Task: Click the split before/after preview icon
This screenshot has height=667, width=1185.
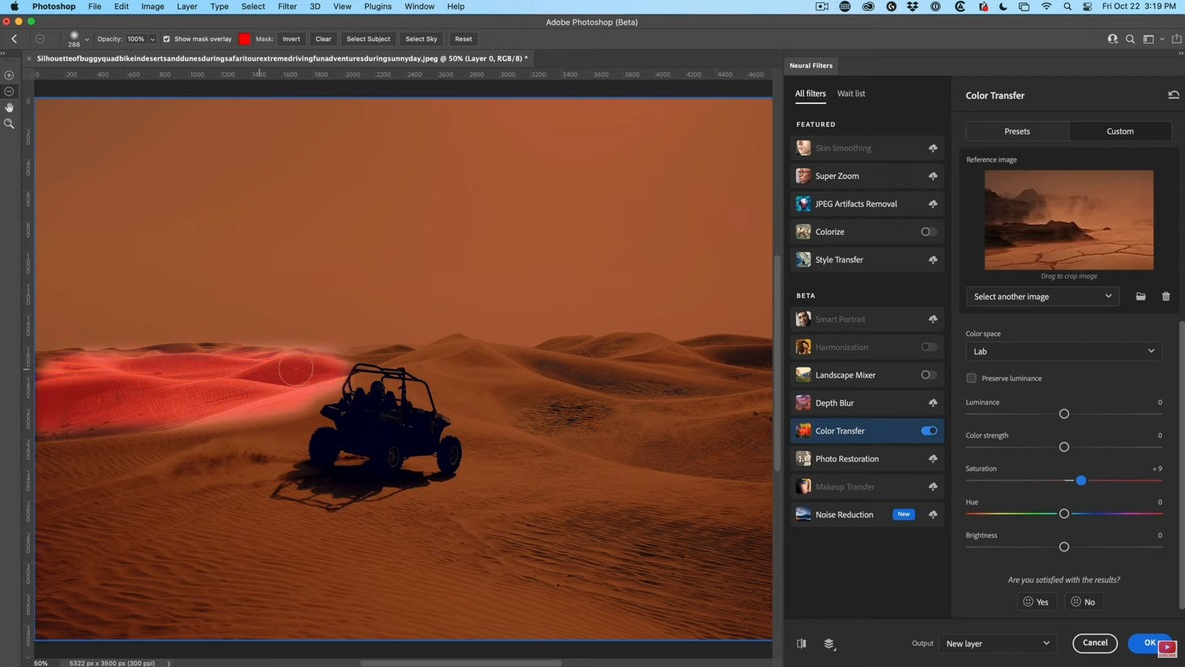Action: tap(801, 643)
